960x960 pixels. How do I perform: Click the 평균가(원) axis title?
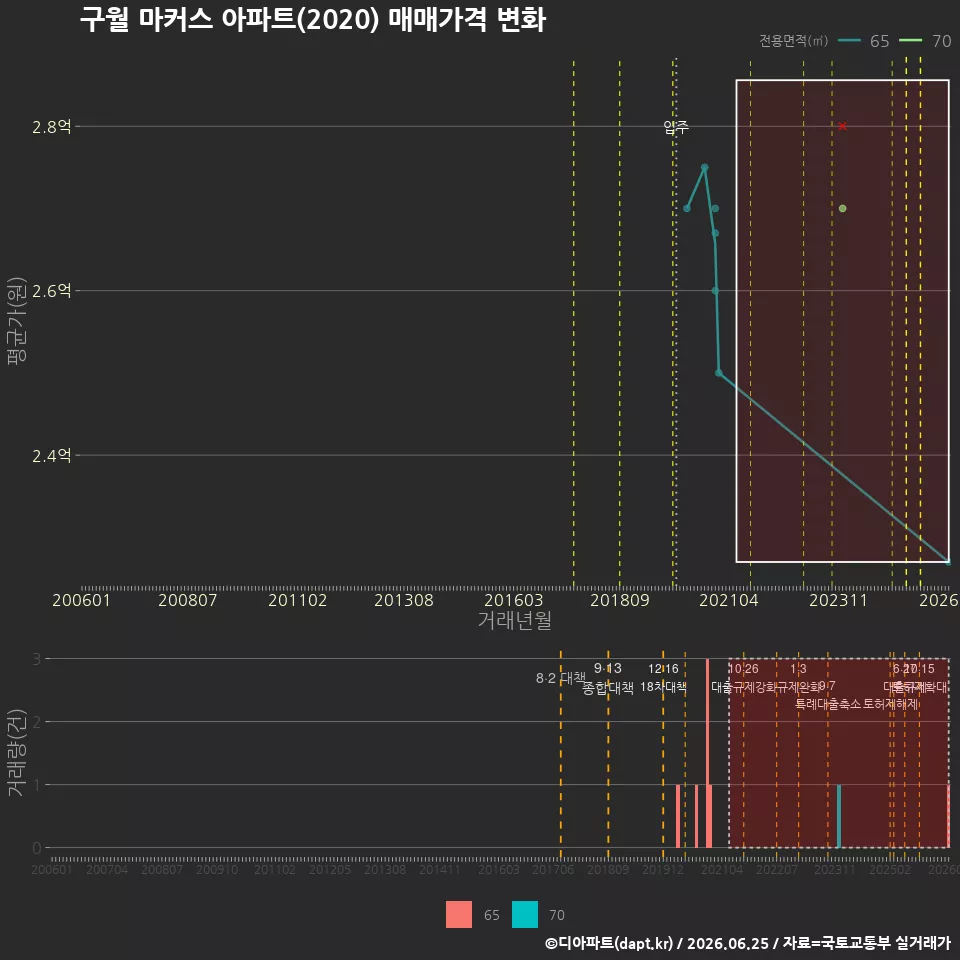[x=17, y=321]
